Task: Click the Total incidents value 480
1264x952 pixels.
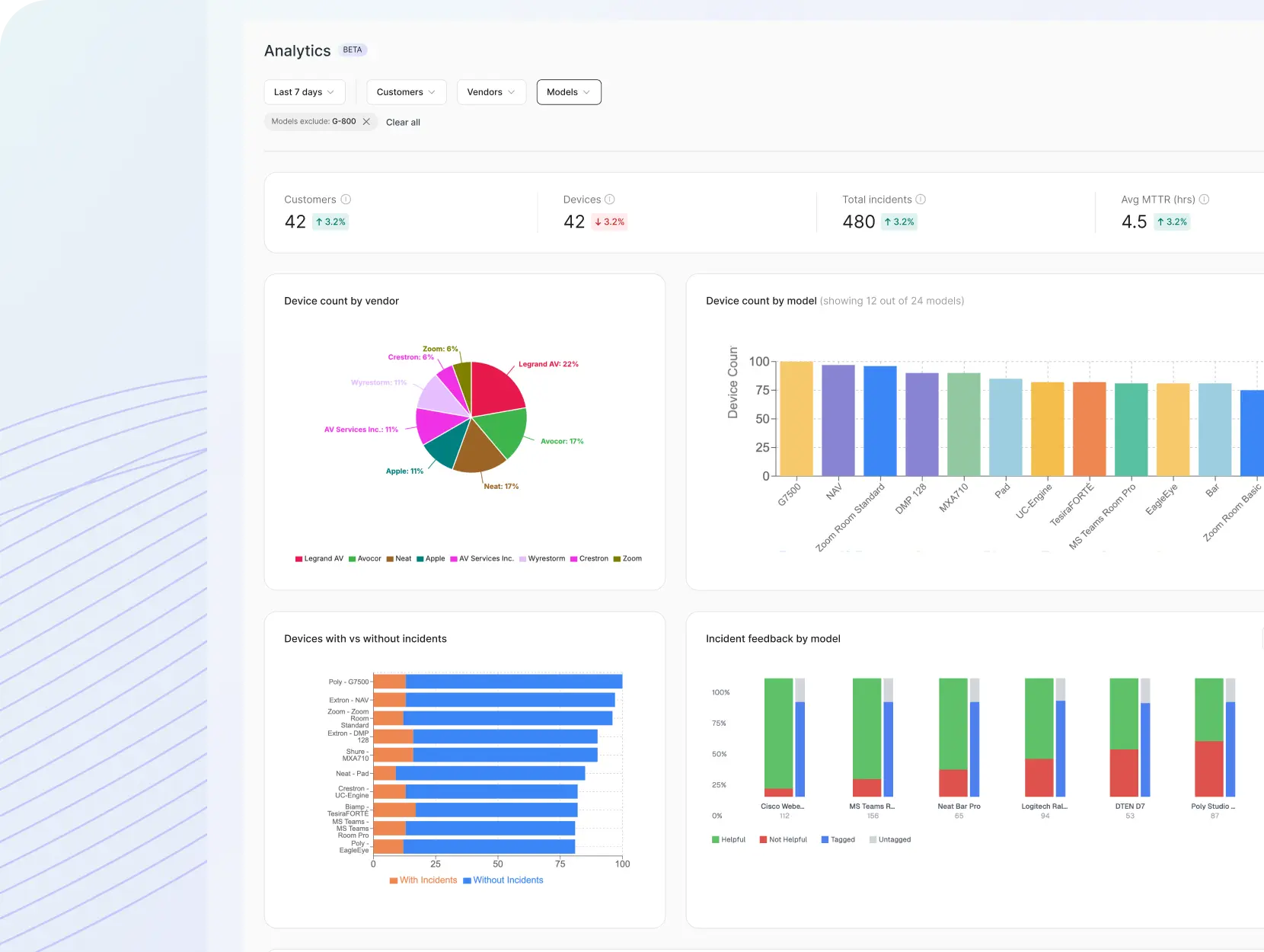Action: 859,222
